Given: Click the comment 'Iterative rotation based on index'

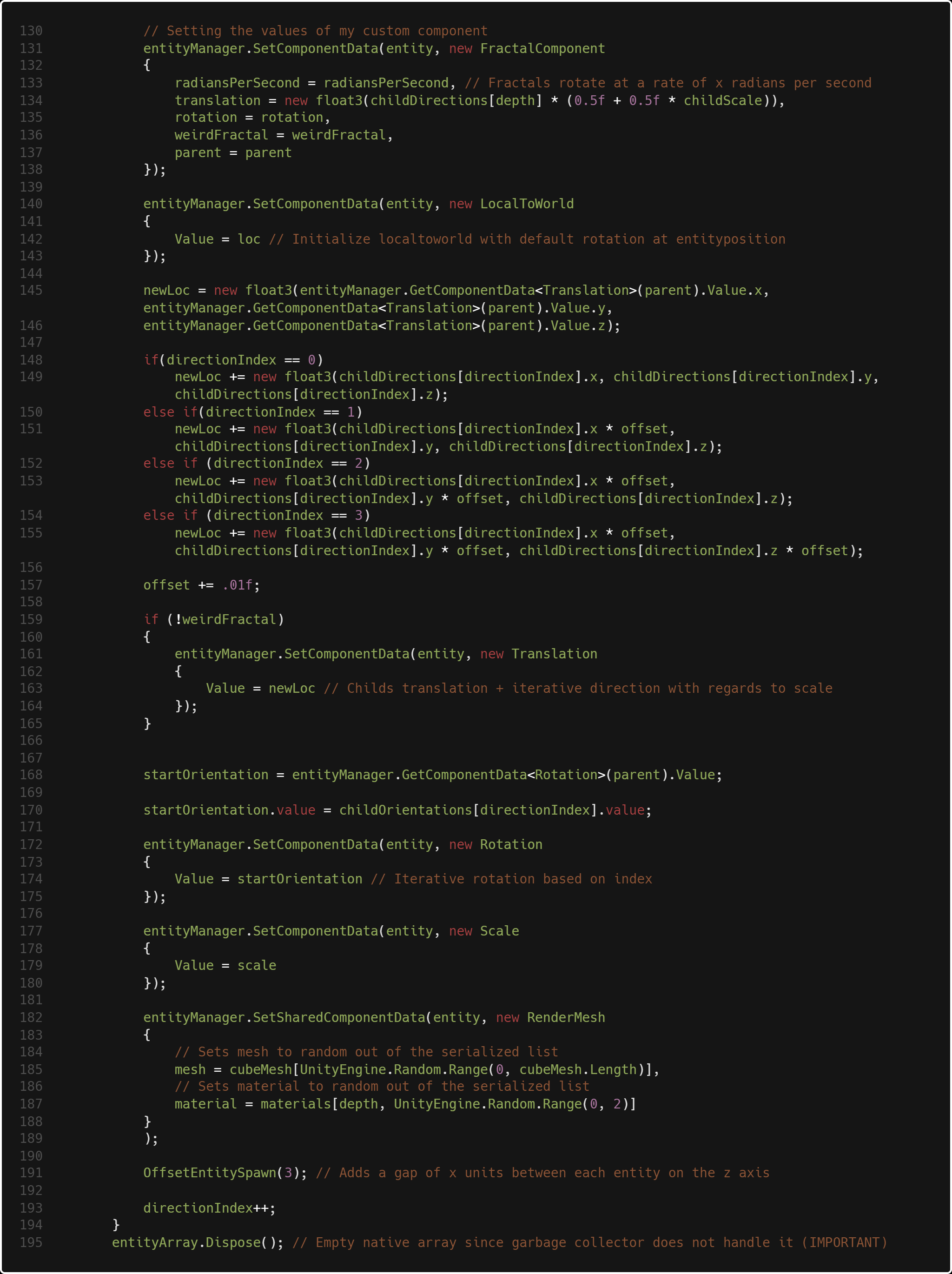Looking at the screenshot, I should coord(523,879).
